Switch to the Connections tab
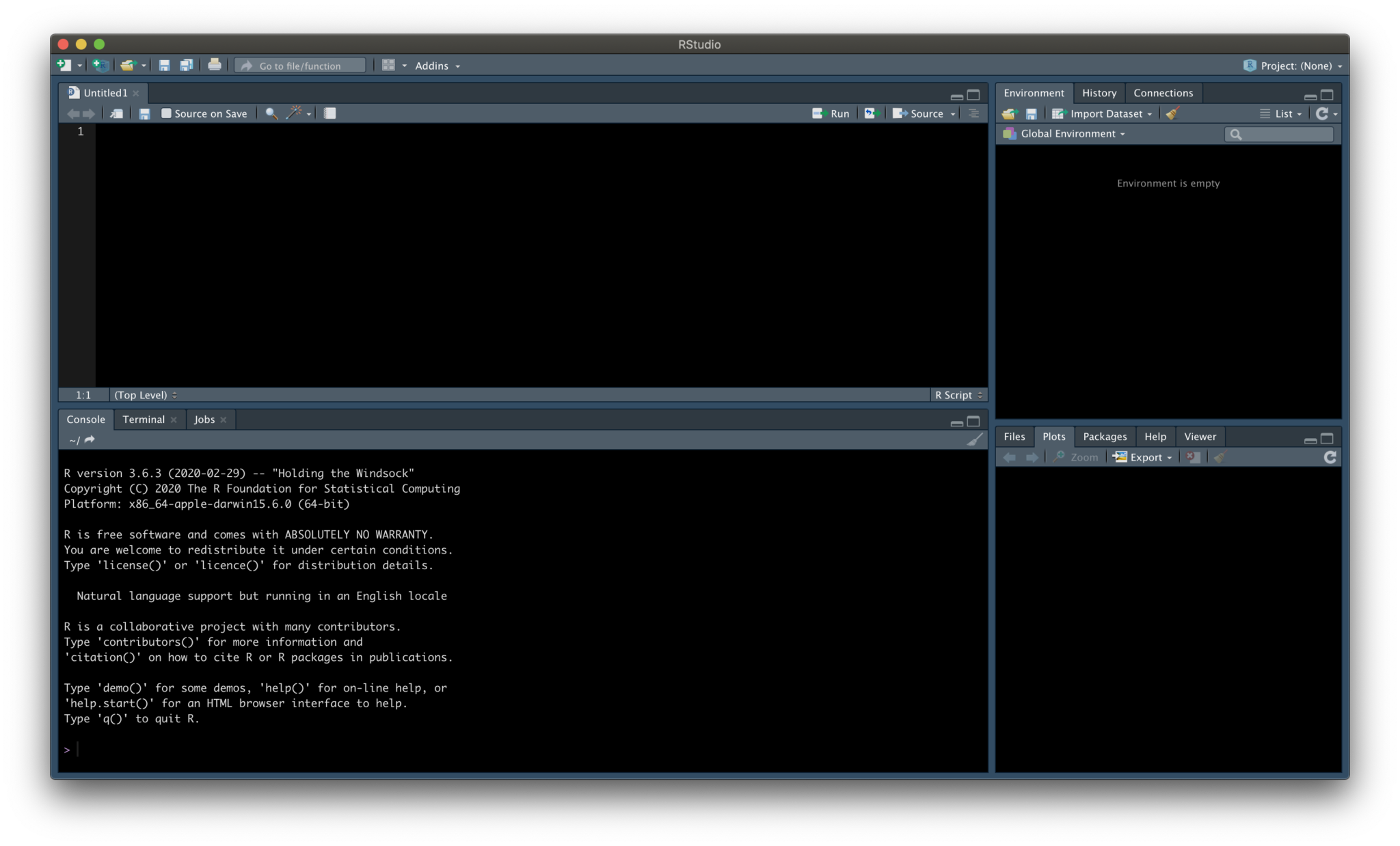 point(1163,93)
